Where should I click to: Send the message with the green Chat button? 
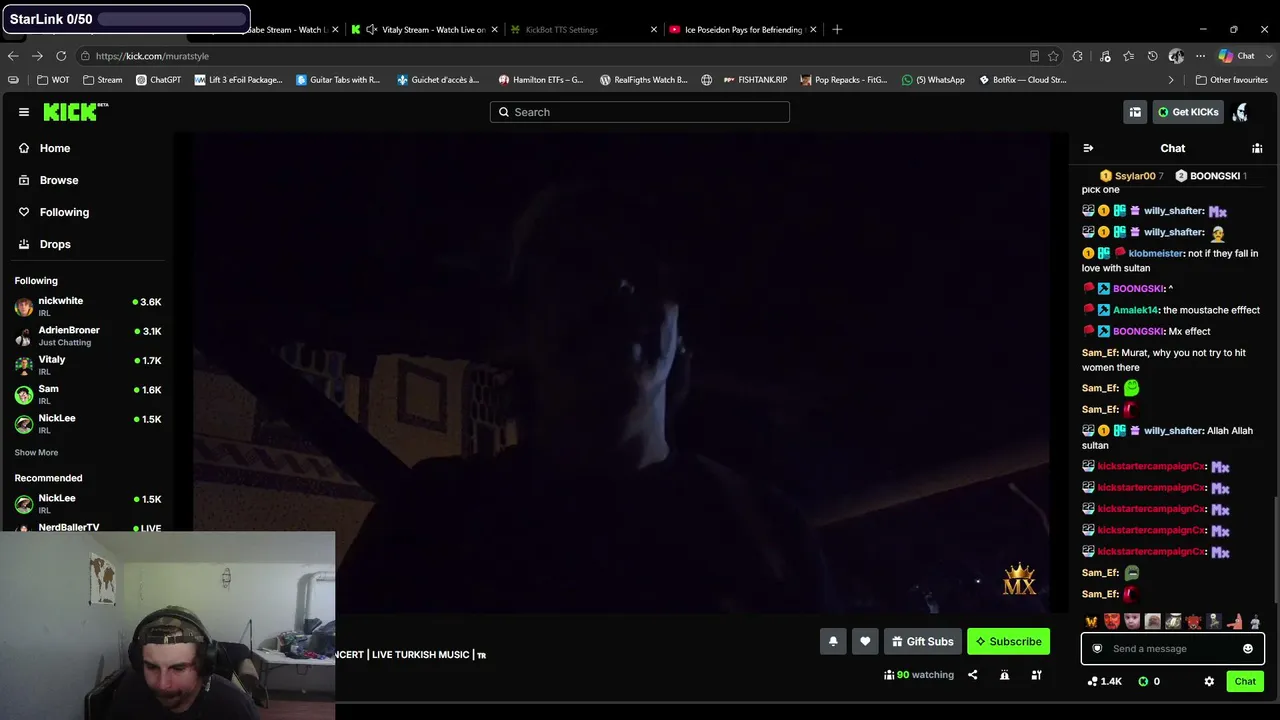pos(1245,681)
